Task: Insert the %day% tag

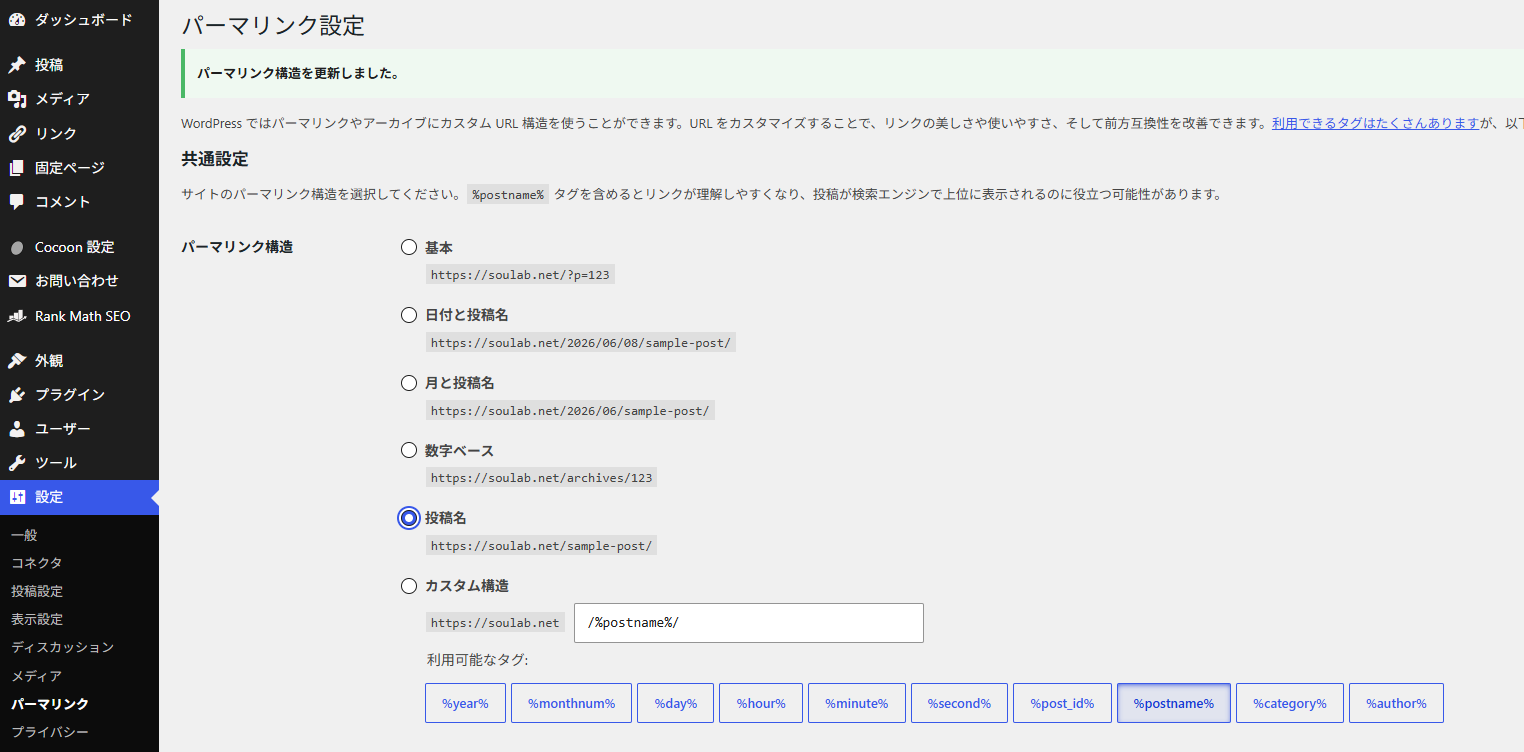Action: tap(675, 703)
